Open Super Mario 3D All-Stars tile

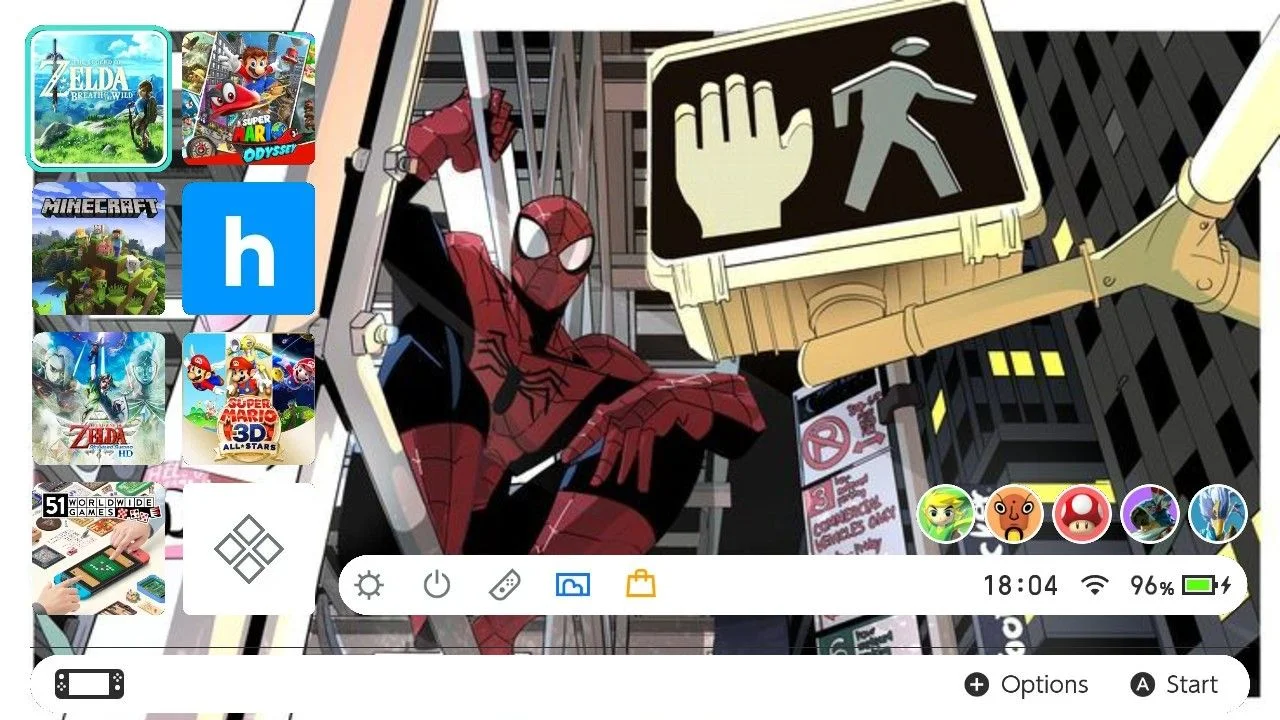point(248,398)
